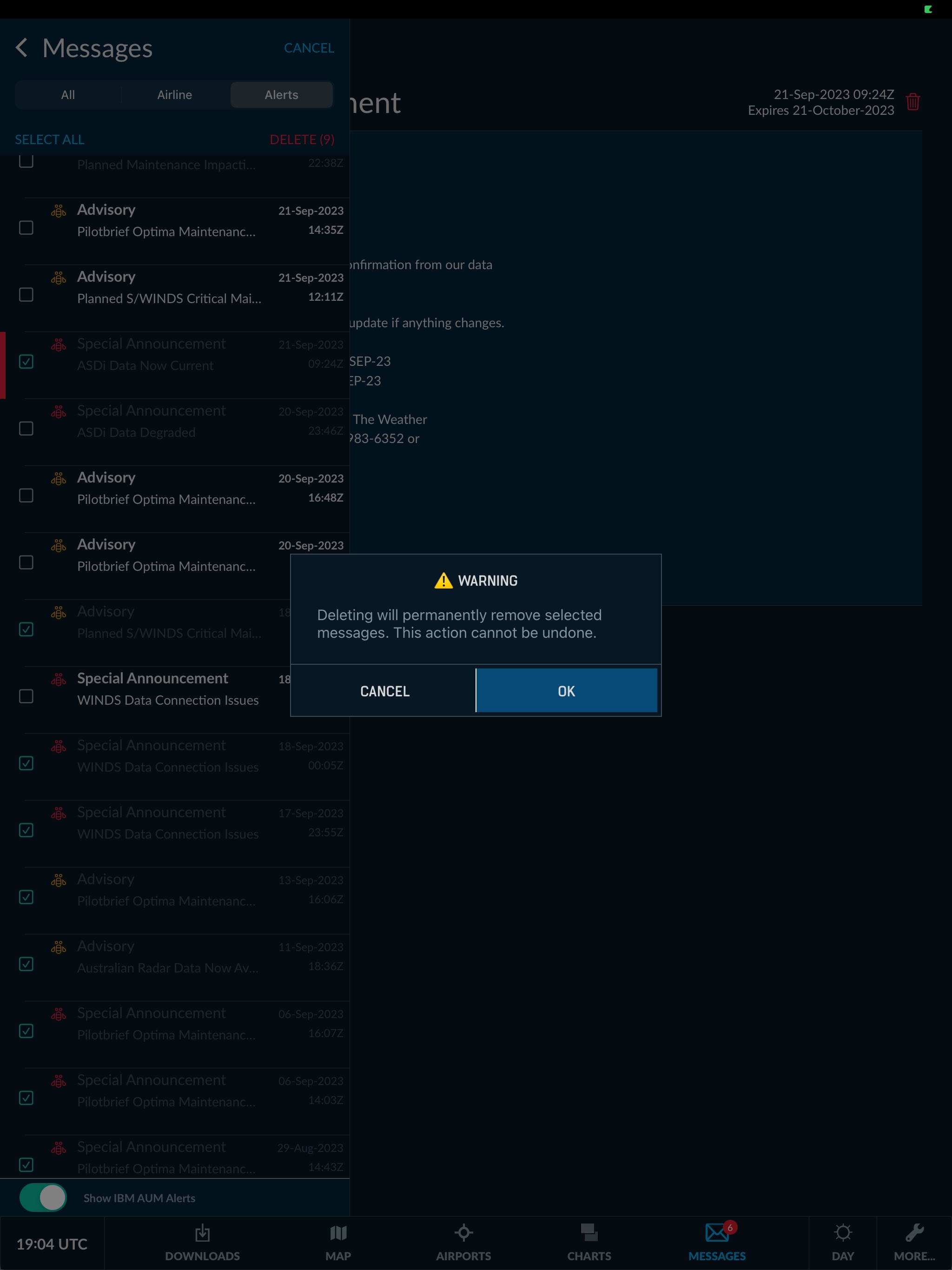The height and width of the screenshot is (1270, 952).
Task: Switch to the All tab
Action: [x=68, y=94]
